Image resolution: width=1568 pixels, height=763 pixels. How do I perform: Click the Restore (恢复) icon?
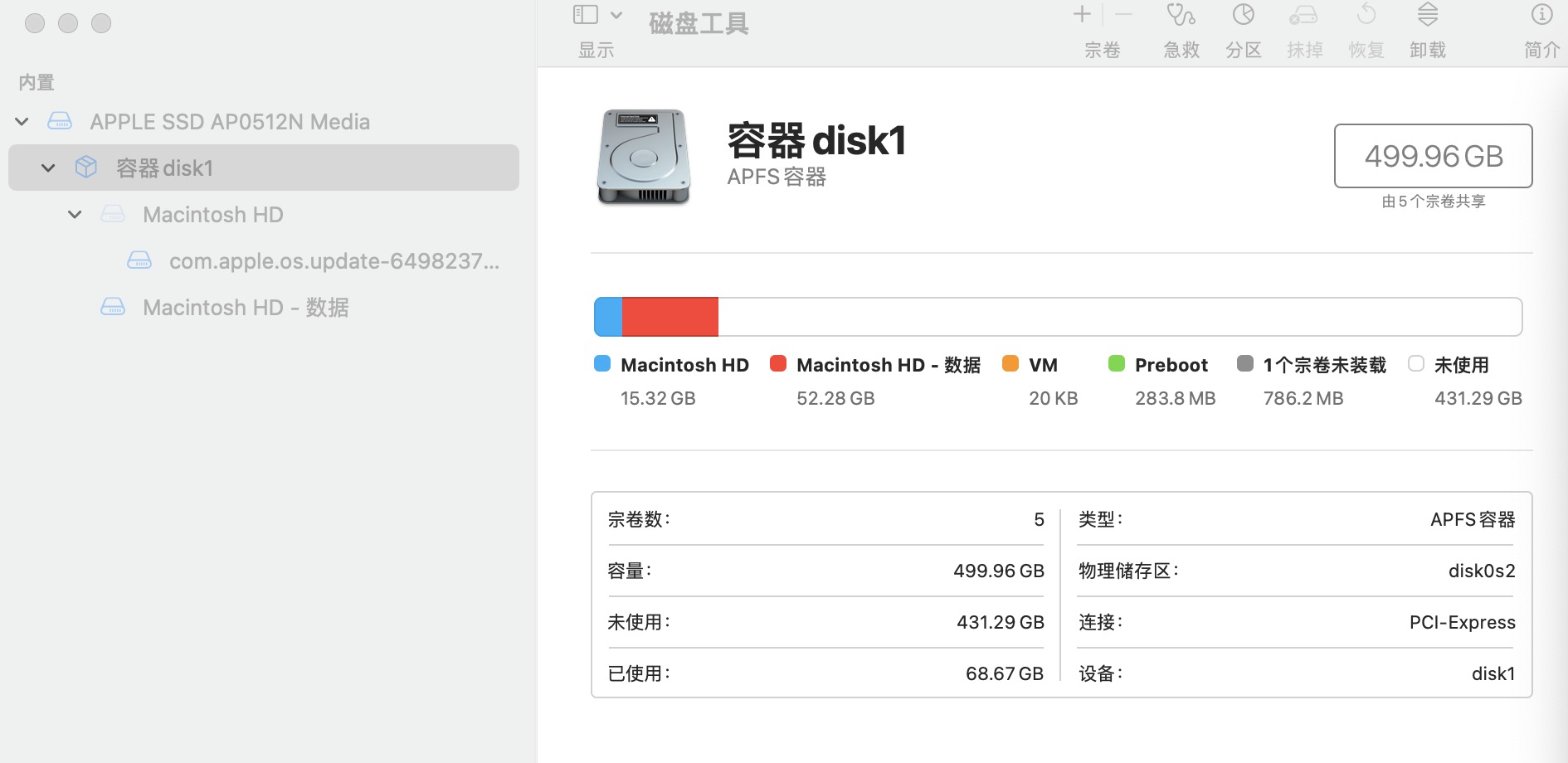pyautogui.click(x=1366, y=16)
